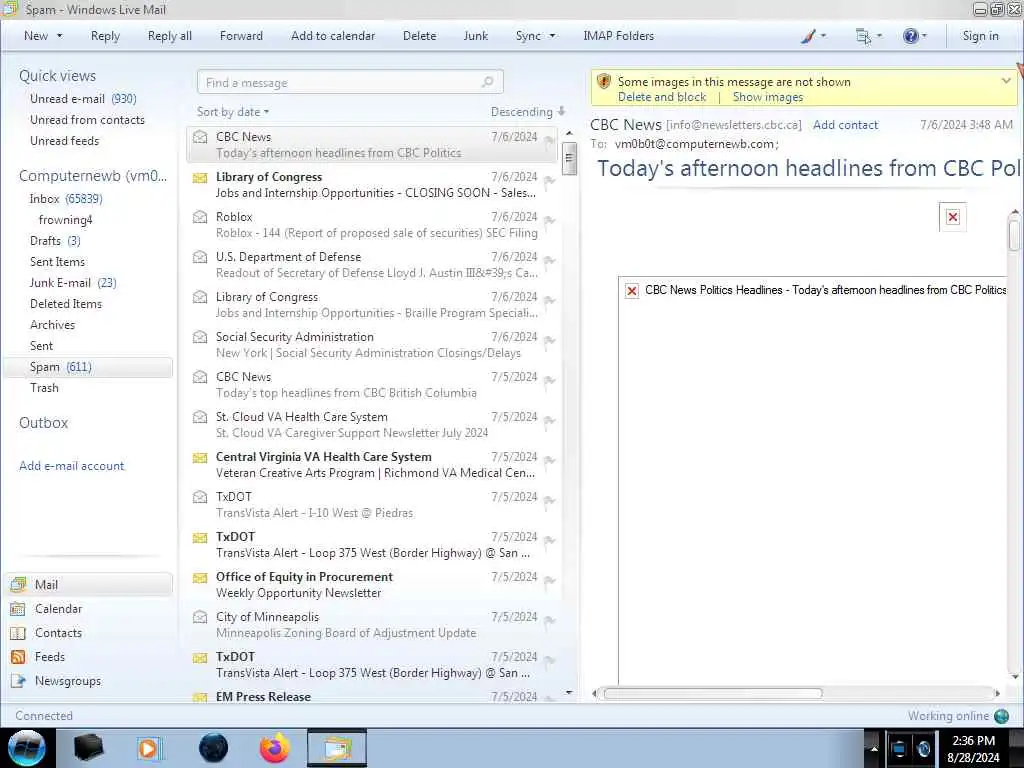Click envelope icon of City of Minneapolis message
Image resolution: width=1024 pixels, height=768 pixels.
point(200,617)
